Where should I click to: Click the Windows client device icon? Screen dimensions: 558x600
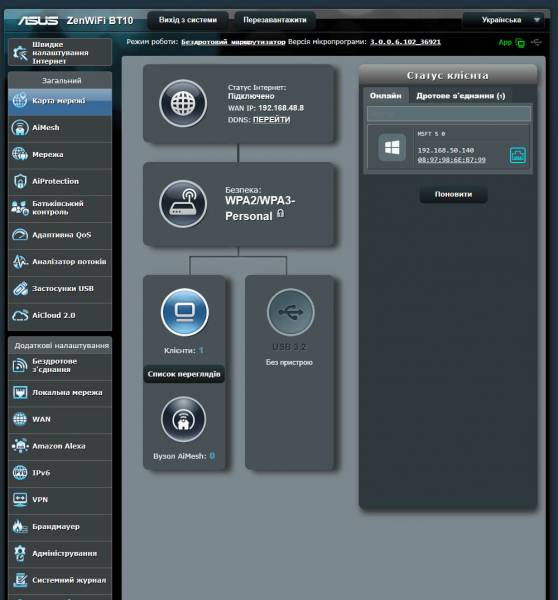[x=392, y=147]
